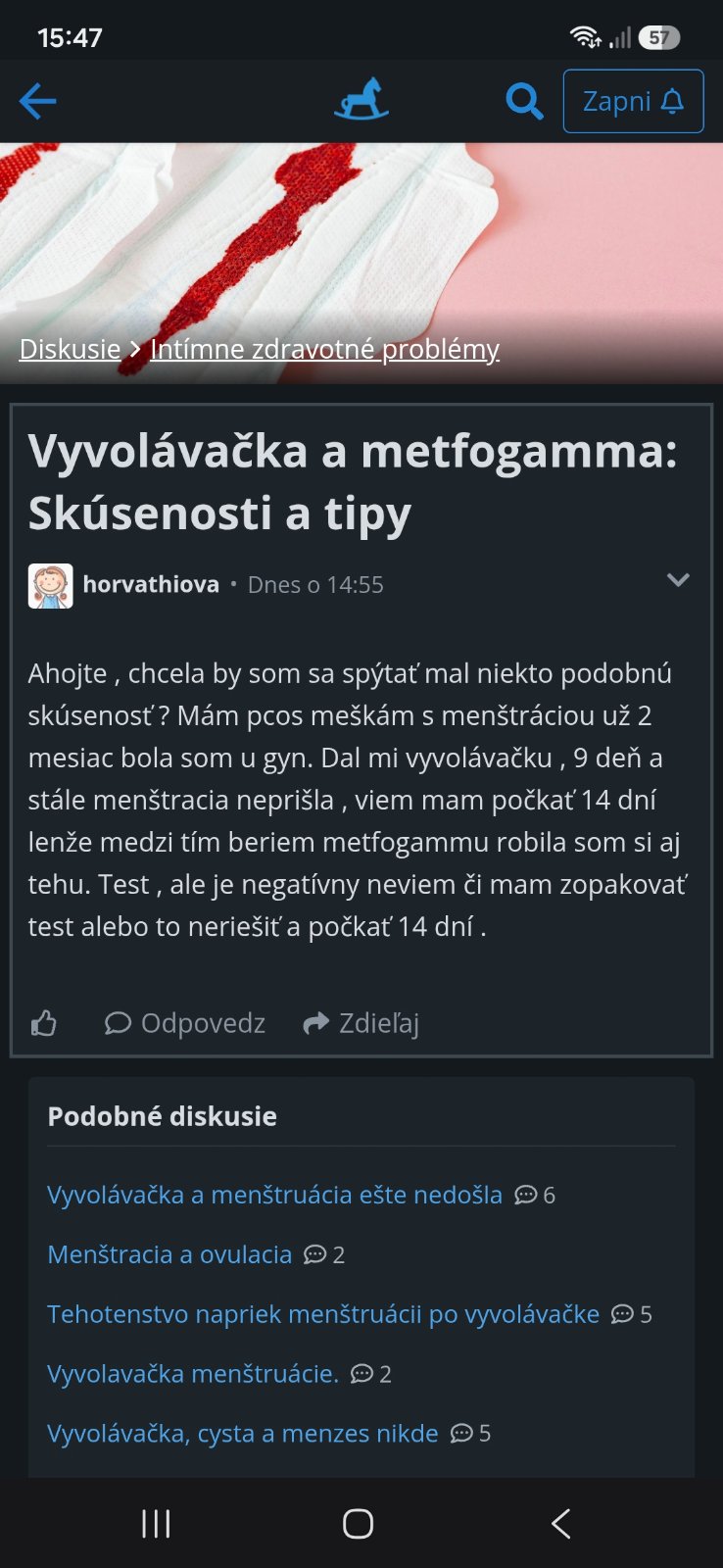The width and height of the screenshot is (723, 1568).
Task: Toggle Zapni notifications bell button
Action: point(633,101)
